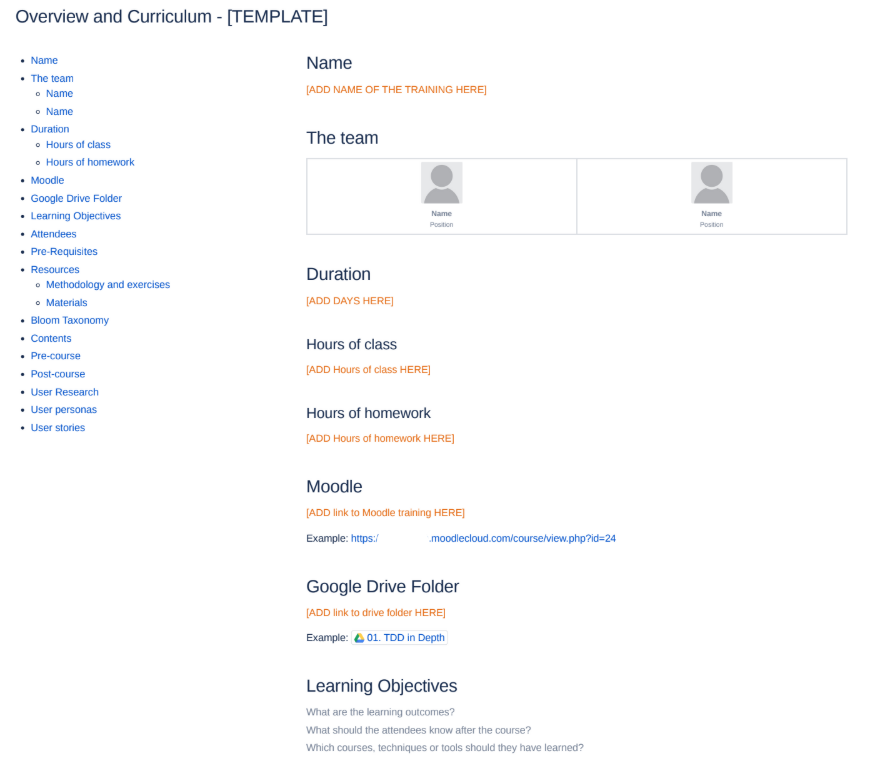896x763 pixels.
Task: Go to Pre-Requisites in the contents list
Action: 64,252
